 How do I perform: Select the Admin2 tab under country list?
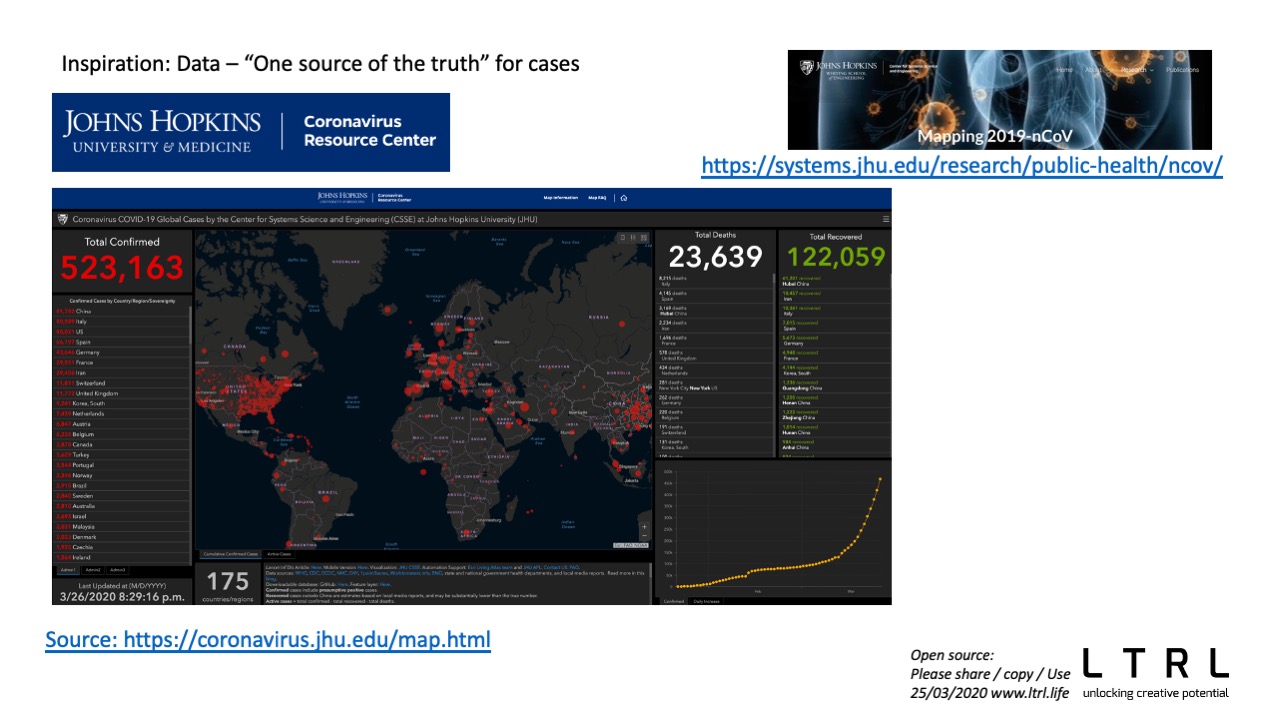point(93,570)
